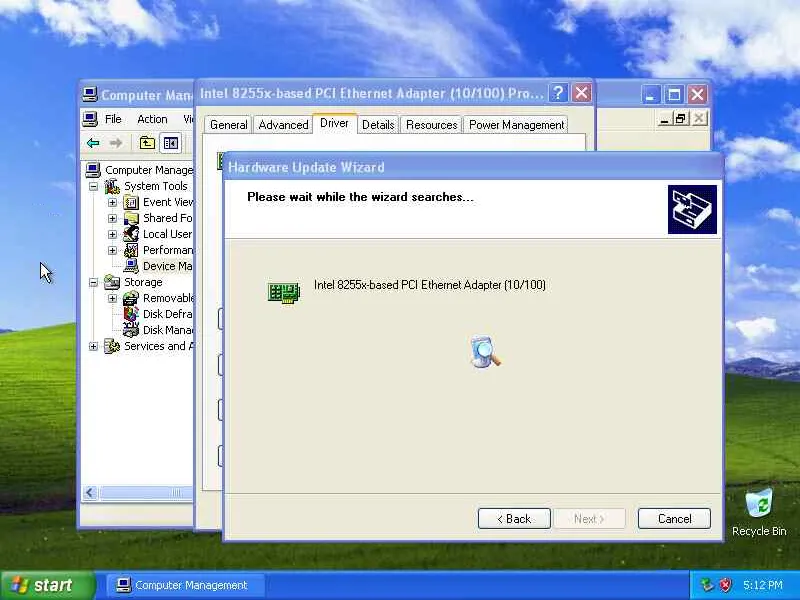Click the System Tools icon in tree
The height and width of the screenshot is (600, 800).
click(x=112, y=186)
